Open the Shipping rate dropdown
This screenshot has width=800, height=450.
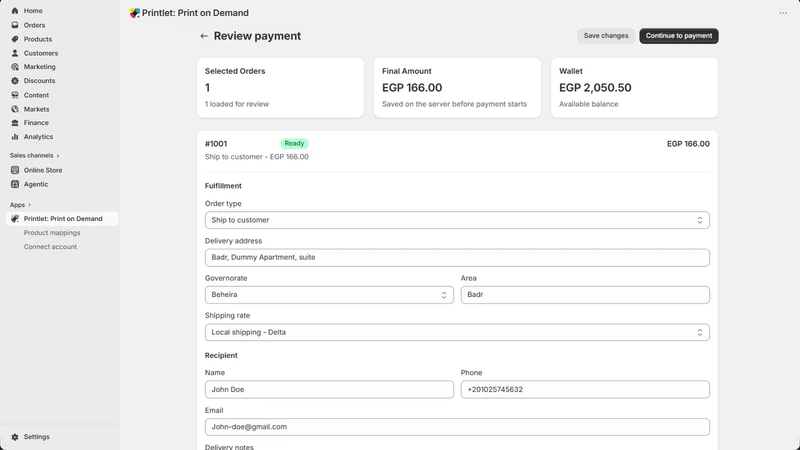[x=457, y=332]
